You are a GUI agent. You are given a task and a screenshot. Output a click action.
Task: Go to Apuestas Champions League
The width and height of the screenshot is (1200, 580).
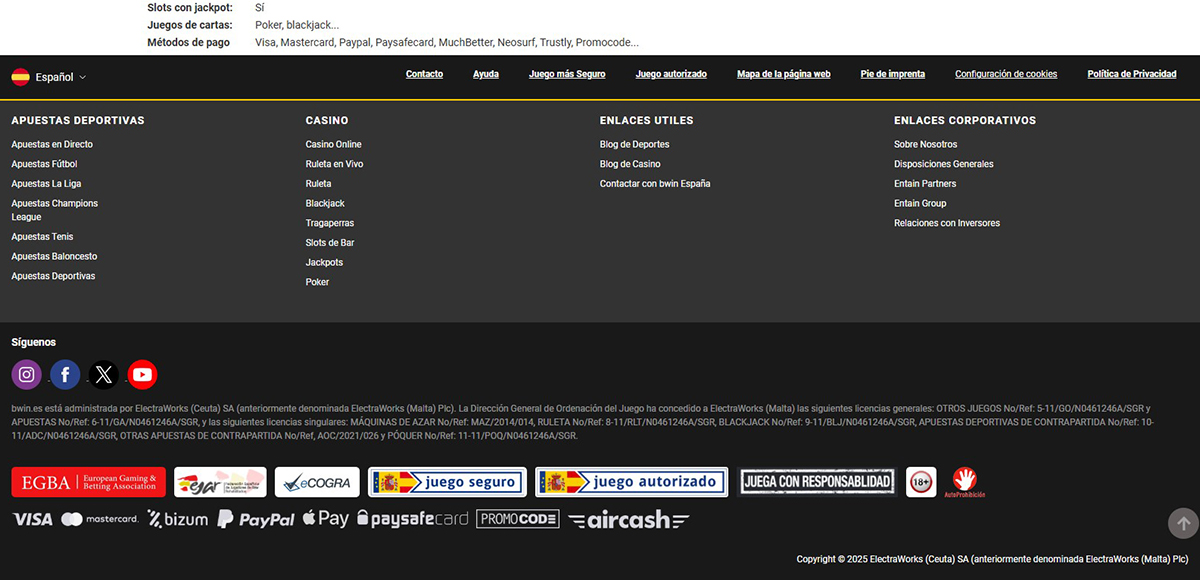click(x=55, y=210)
